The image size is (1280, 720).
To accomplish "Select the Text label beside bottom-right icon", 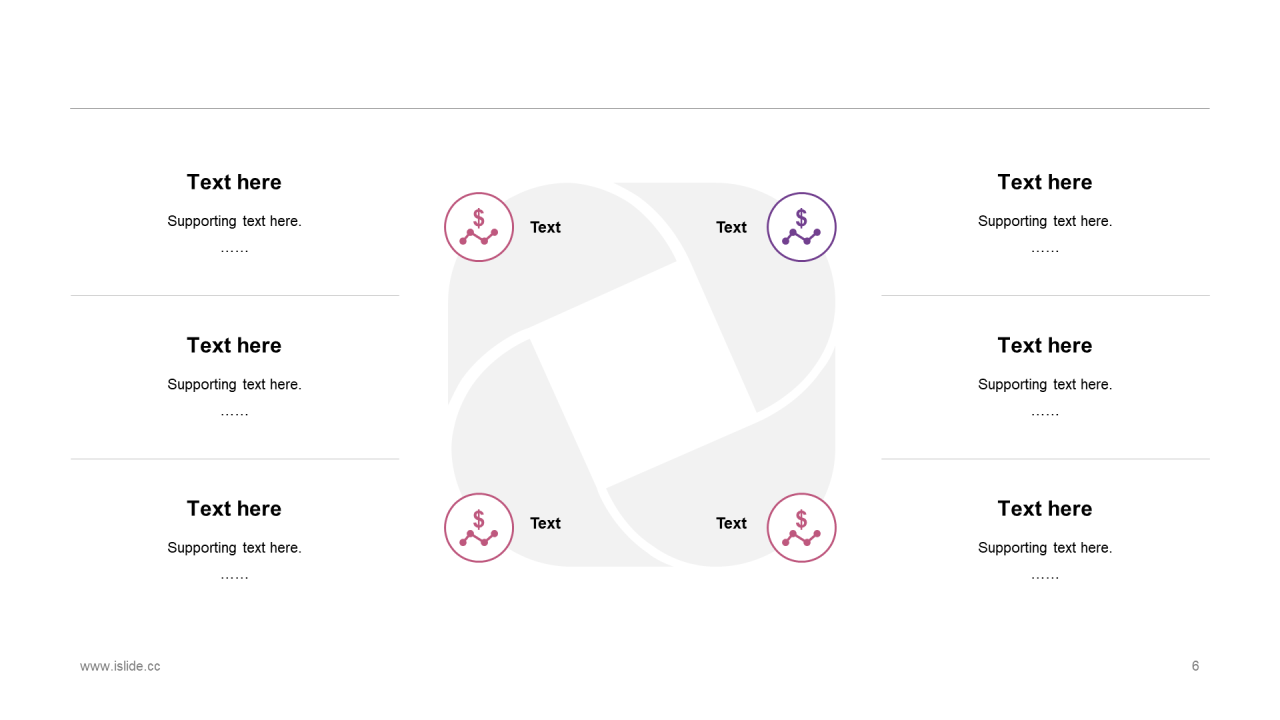I will 731,523.
